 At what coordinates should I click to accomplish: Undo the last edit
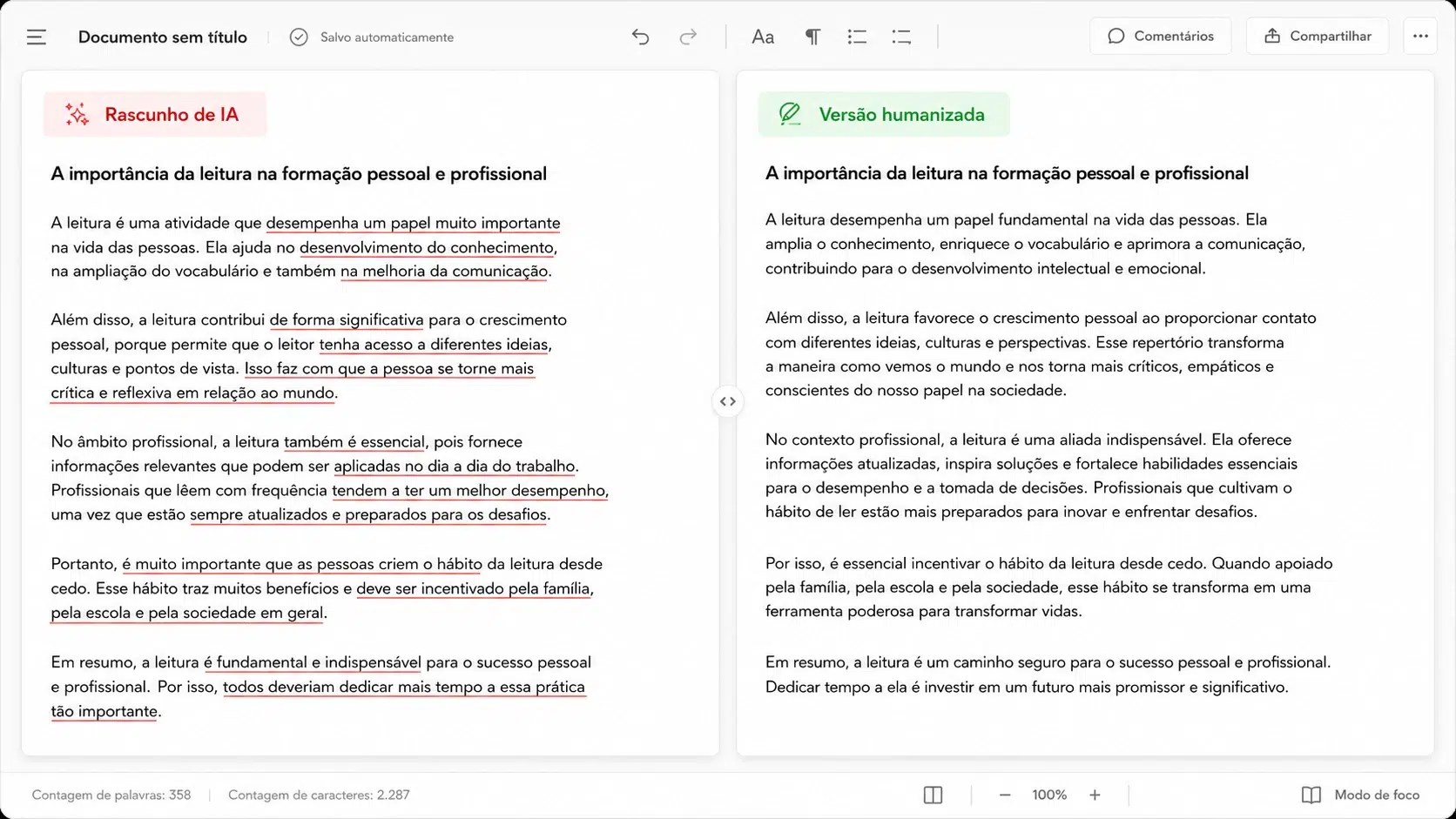[640, 37]
